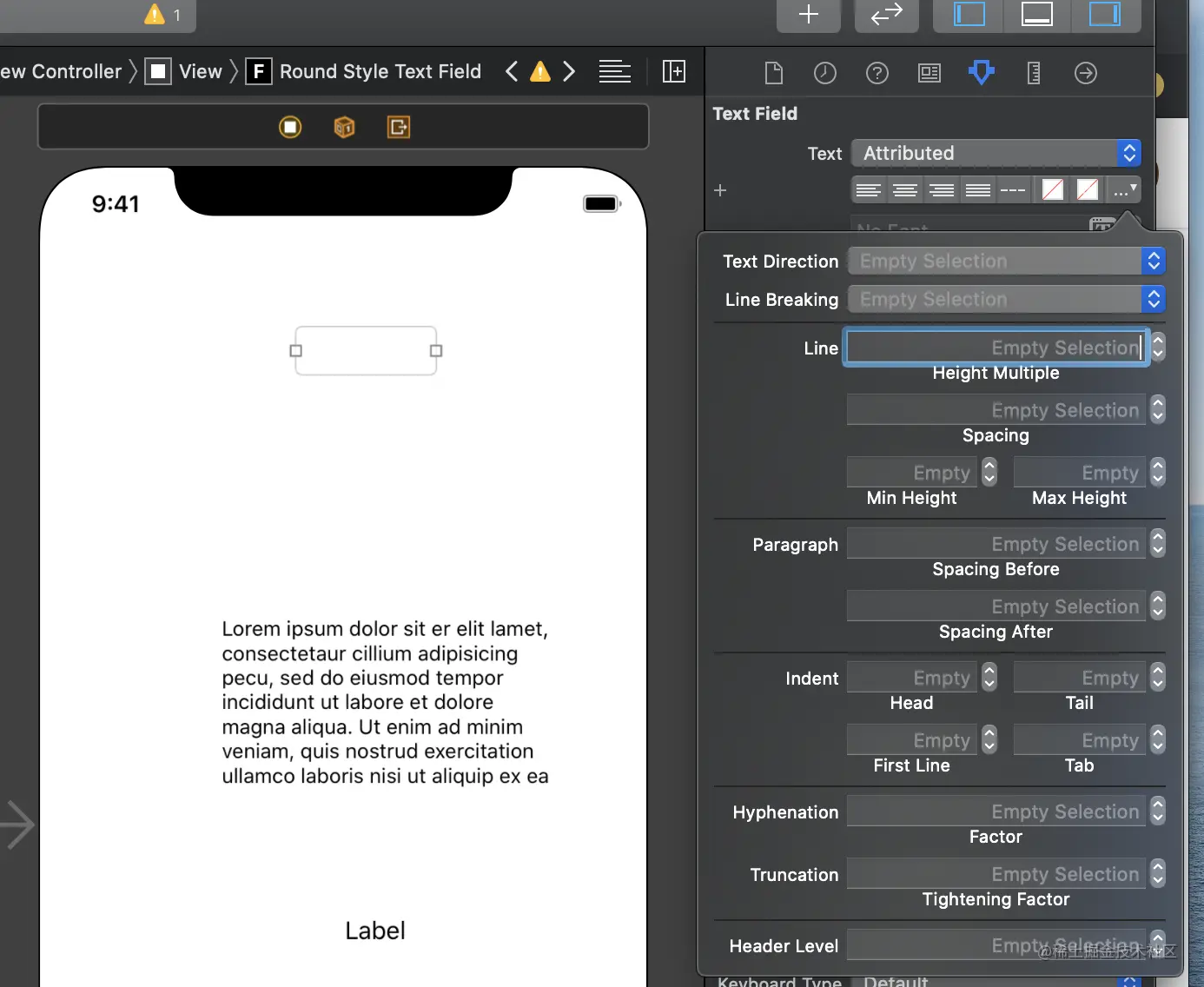Click the Indent First Line field
Image resolution: width=1204 pixels, height=987 pixels.
point(912,740)
